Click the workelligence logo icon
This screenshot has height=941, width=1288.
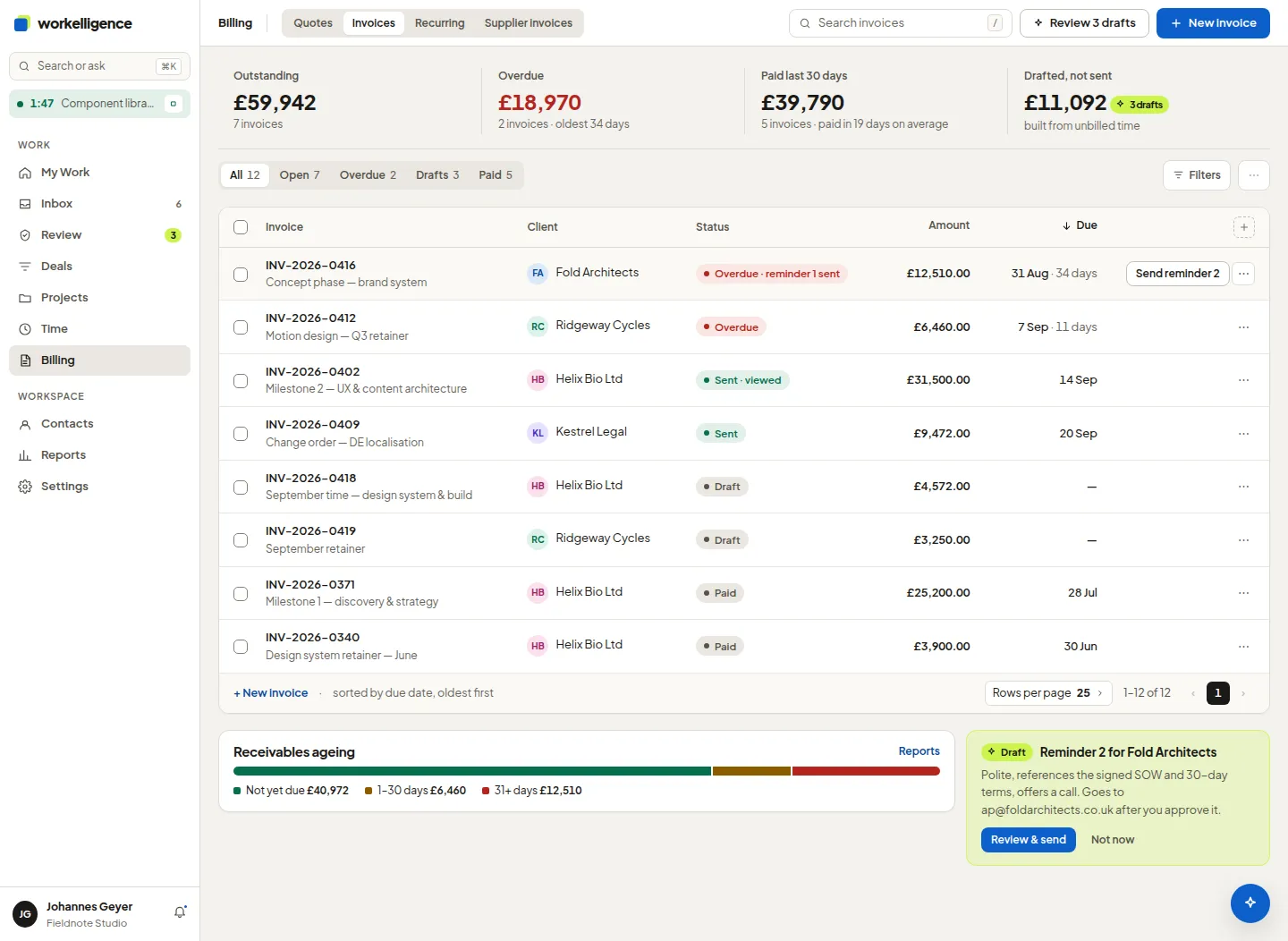coord(21,23)
